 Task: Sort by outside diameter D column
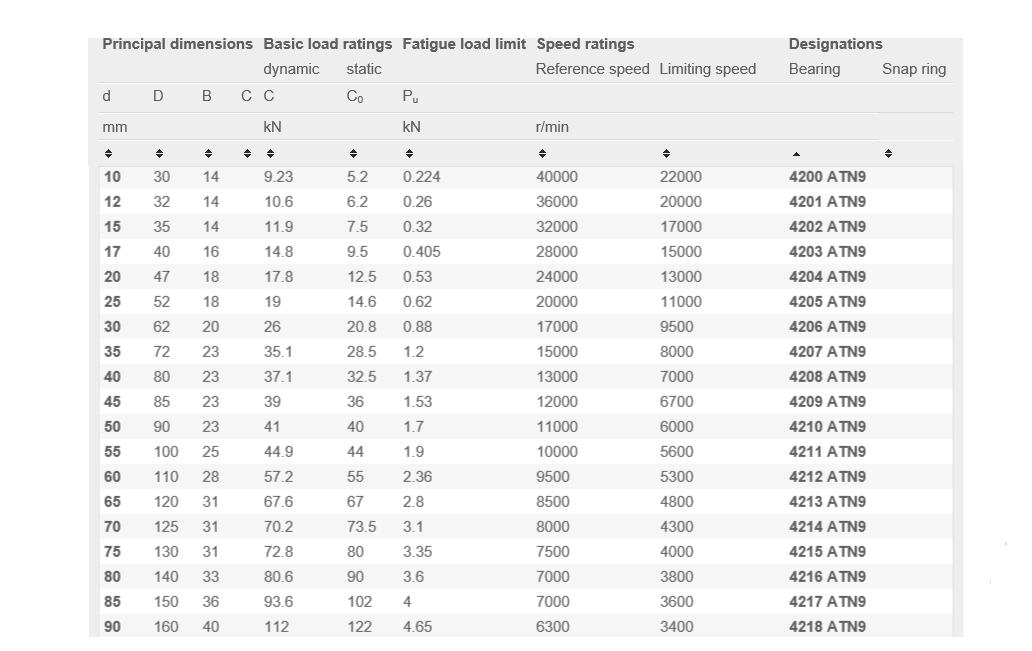(159, 153)
